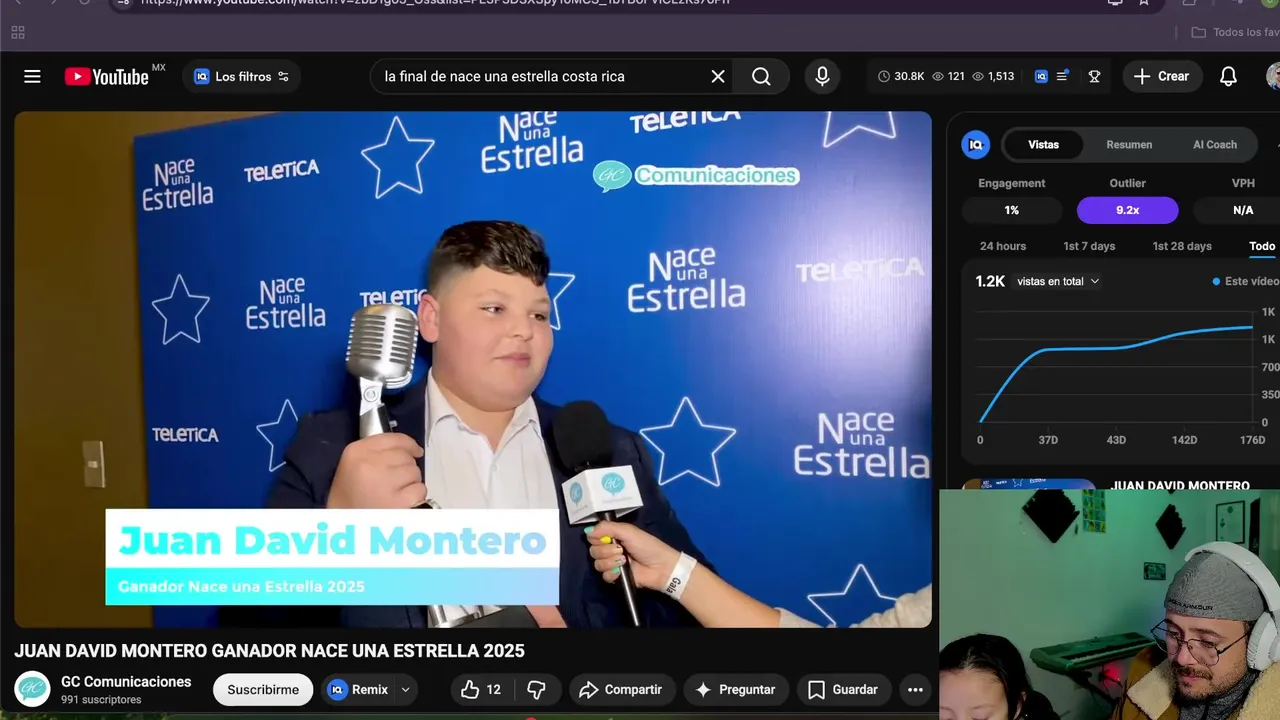Open the vidIQ Los filtros button

tap(241, 76)
